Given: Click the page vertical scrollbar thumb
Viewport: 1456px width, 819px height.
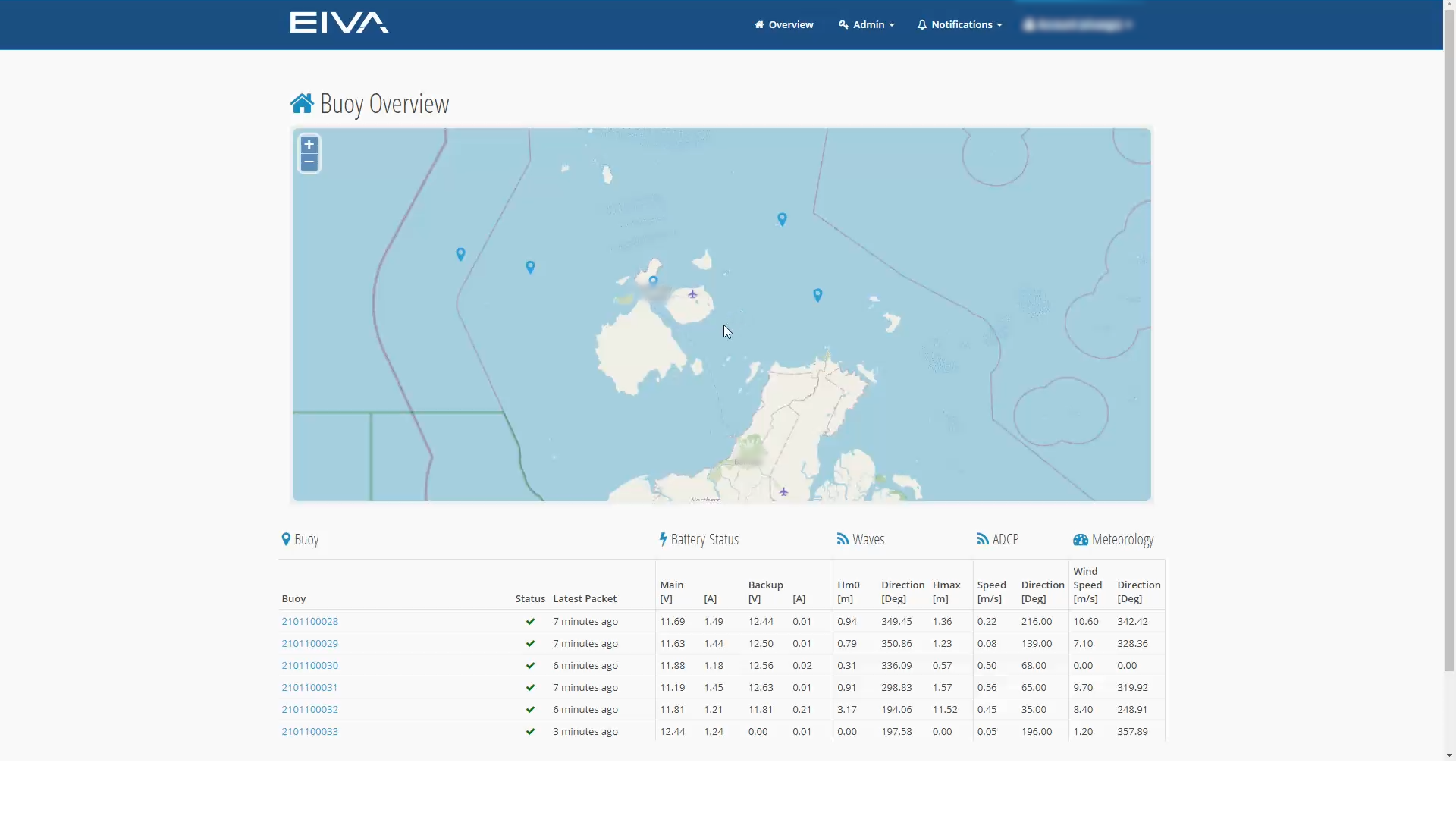Looking at the screenshot, I should pos(1449,341).
